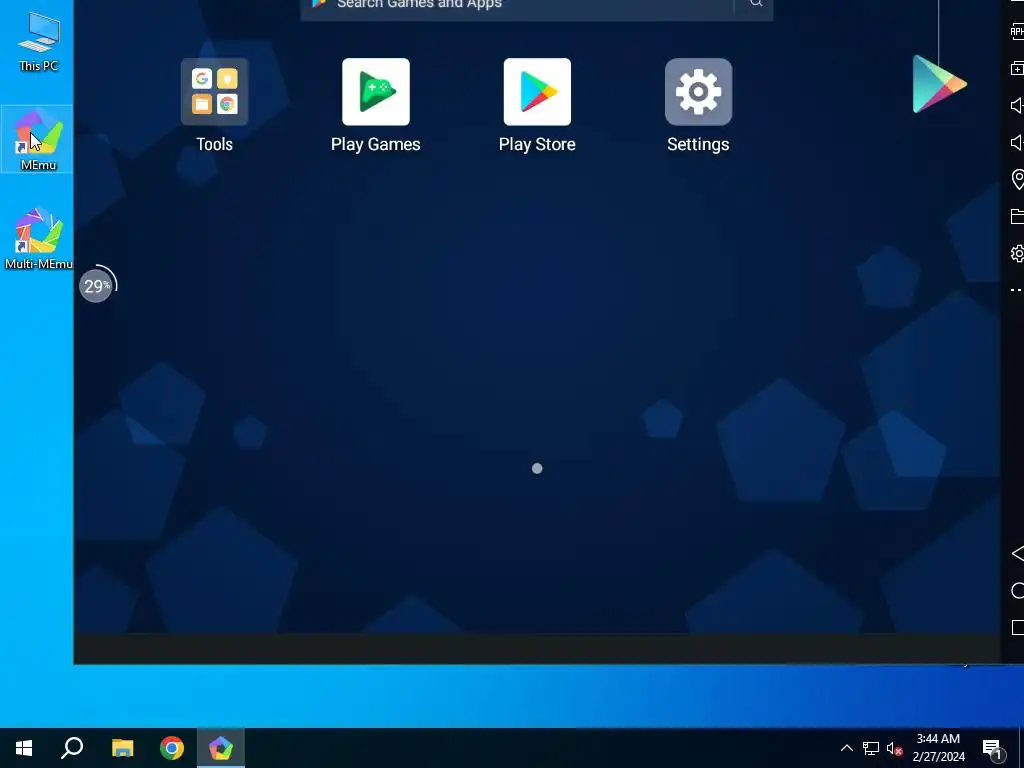Image resolution: width=1024 pixels, height=768 pixels.
Task: Click the 29% memory cleaner circle
Action: point(97,285)
